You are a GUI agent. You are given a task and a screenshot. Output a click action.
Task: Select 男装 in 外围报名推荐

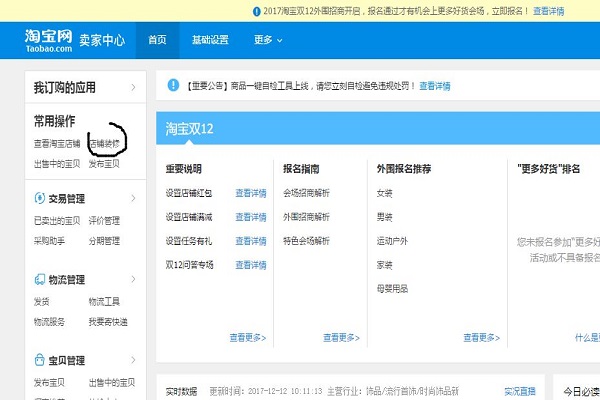[x=385, y=217]
